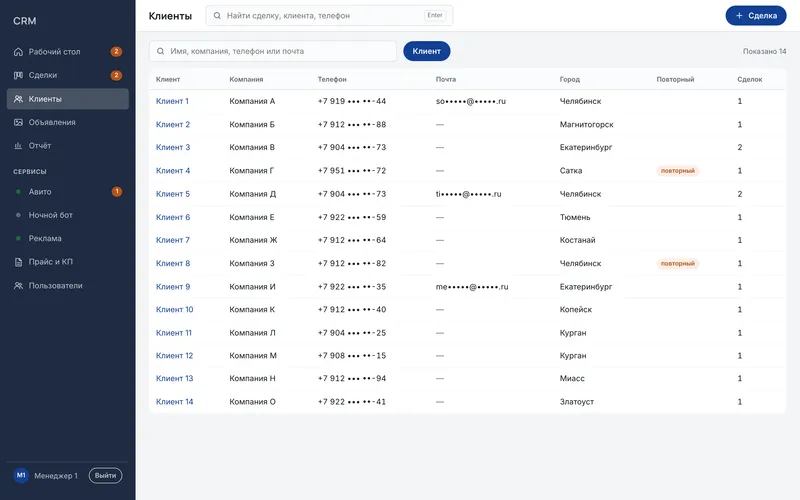Viewport: 800px width, 500px height.
Task: Click the Клиенты people icon in sidebar
Action: (18, 99)
